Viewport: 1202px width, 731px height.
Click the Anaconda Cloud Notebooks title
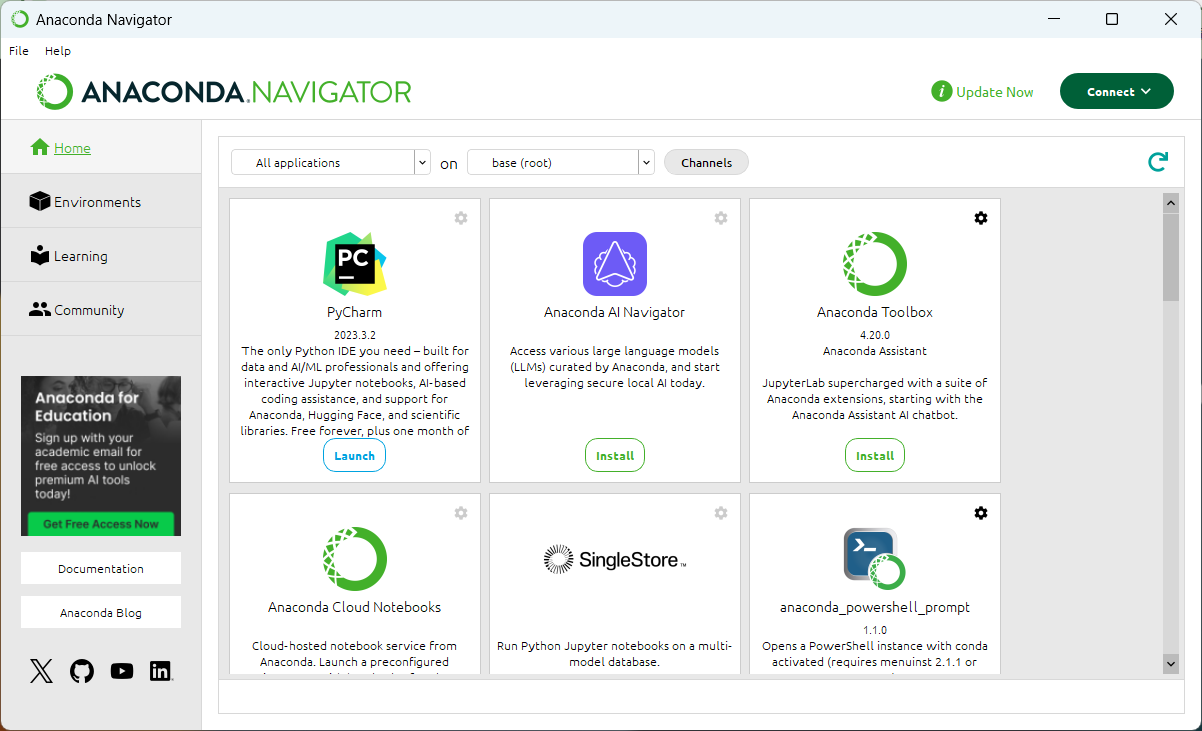pyautogui.click(x=355, y=607)
